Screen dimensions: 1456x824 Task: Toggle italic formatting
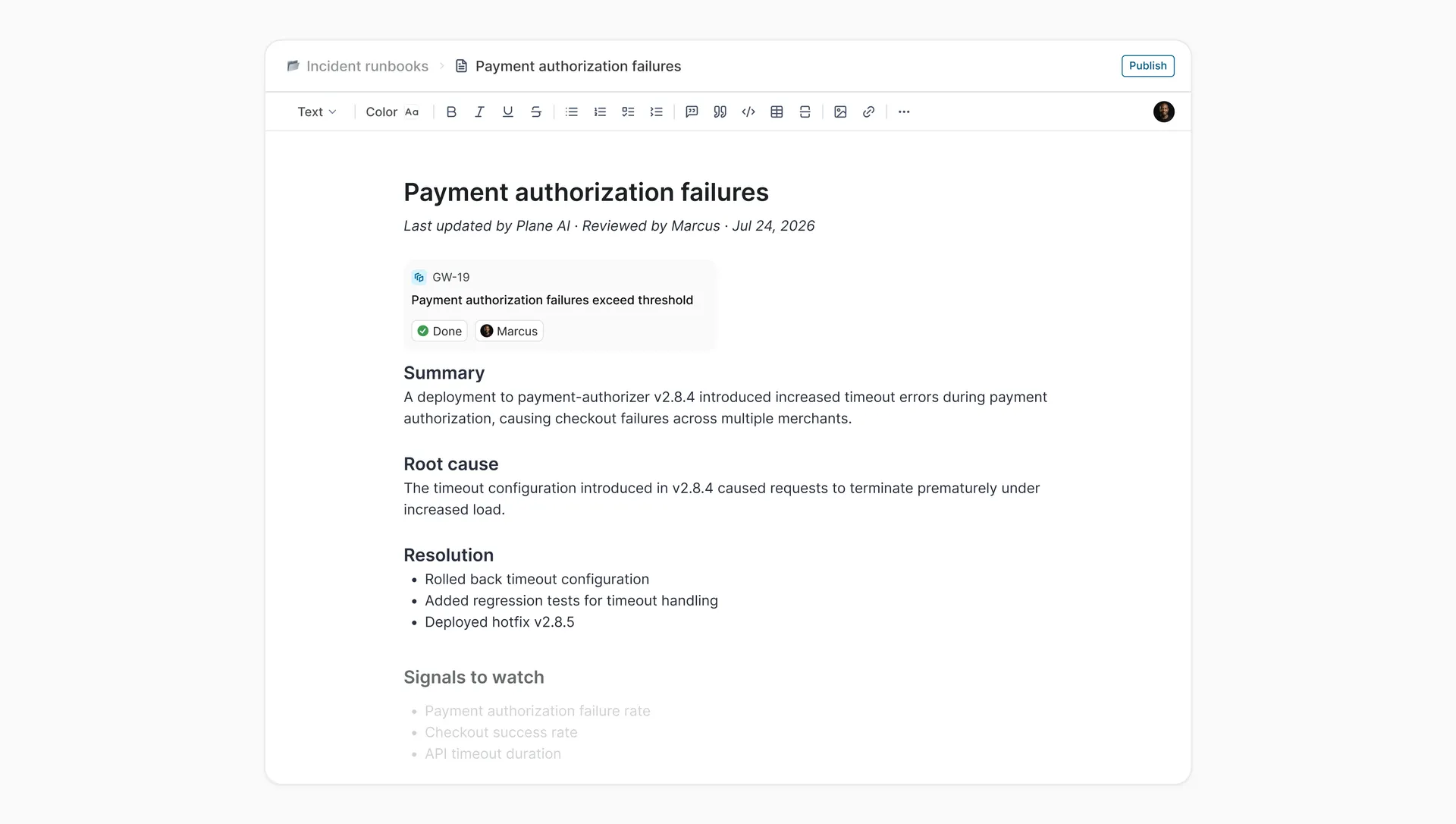(479, 112)
